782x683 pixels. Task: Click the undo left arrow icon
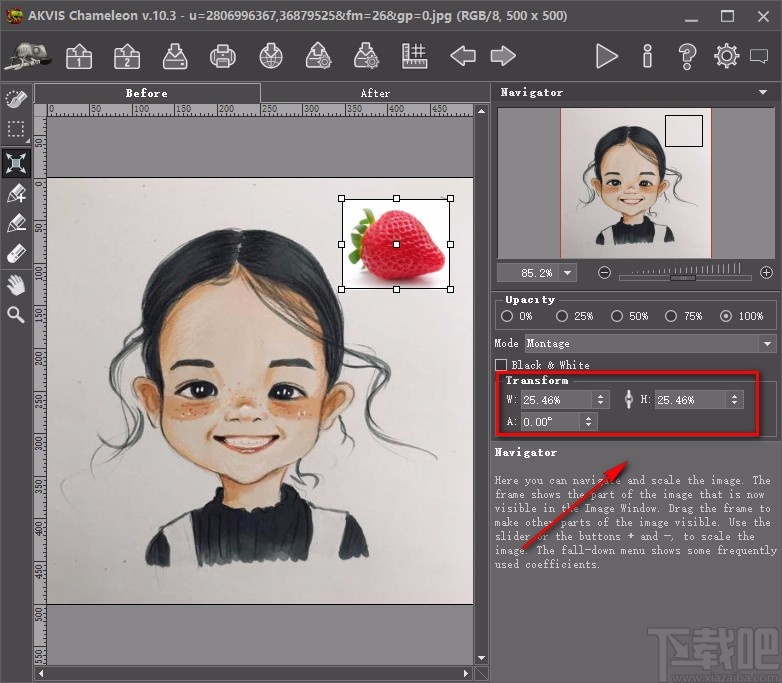463,56
